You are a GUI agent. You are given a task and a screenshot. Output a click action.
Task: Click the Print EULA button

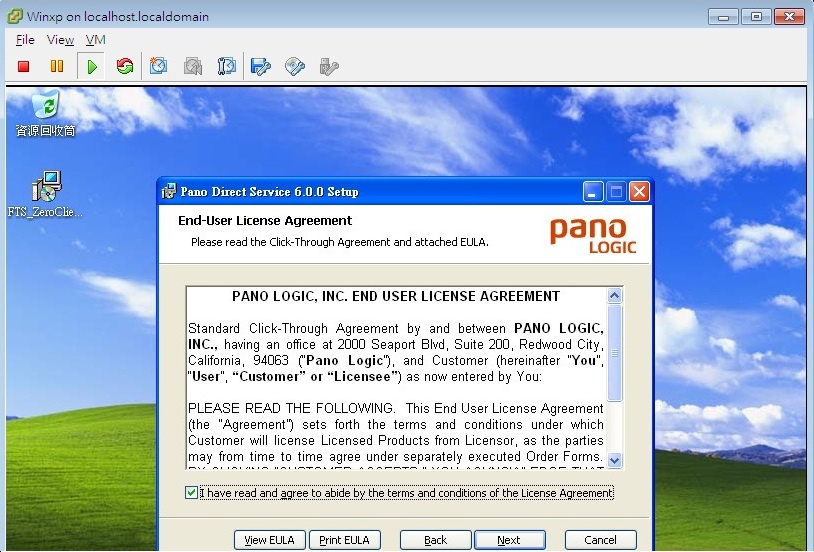pos(345,540)
